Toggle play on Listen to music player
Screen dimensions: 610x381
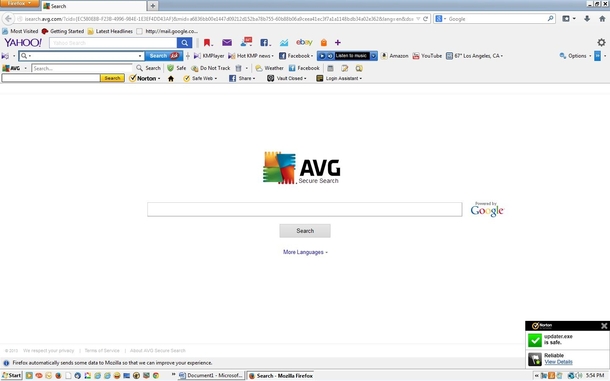click(x=322, y=56)
